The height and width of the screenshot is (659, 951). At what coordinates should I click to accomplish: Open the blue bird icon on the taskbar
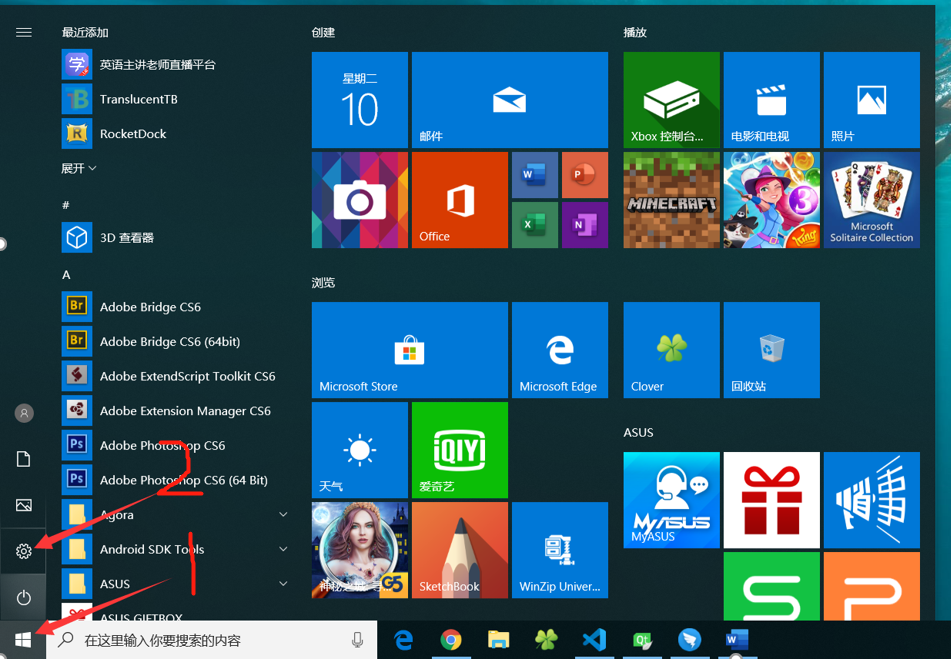pos(690,640)
